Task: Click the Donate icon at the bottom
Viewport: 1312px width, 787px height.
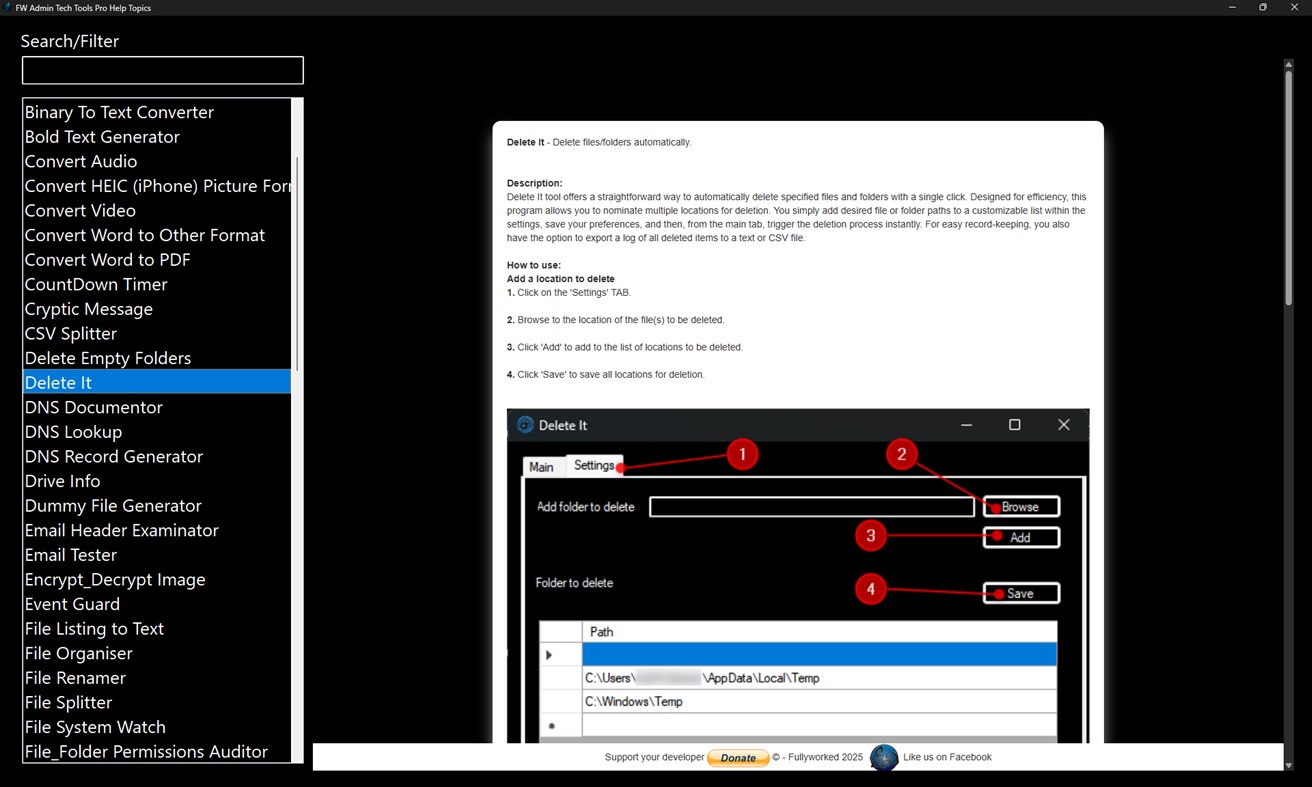Action: coord(738,758)
